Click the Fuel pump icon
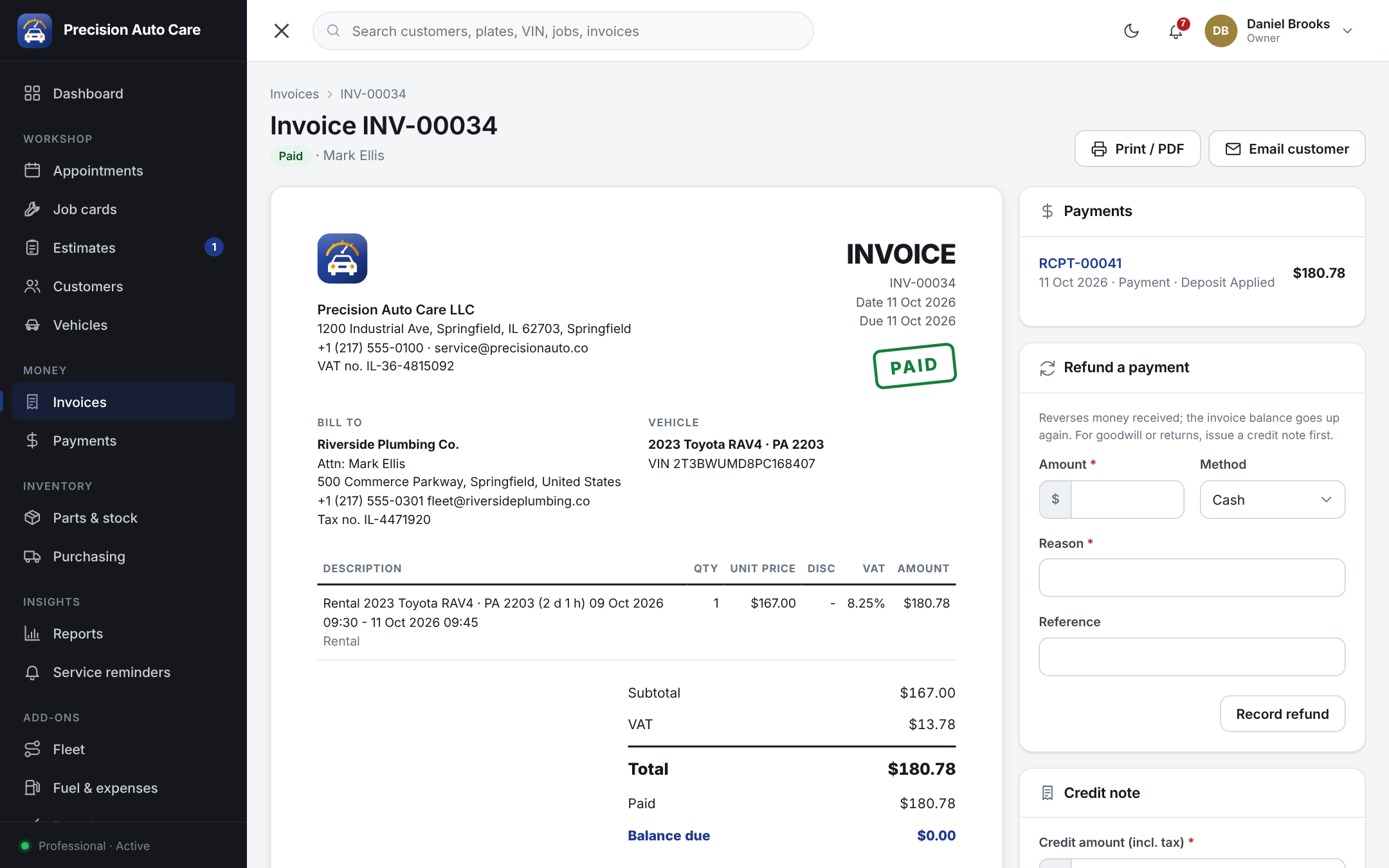This screenshot has height=868, width=1389. point(32,788)
